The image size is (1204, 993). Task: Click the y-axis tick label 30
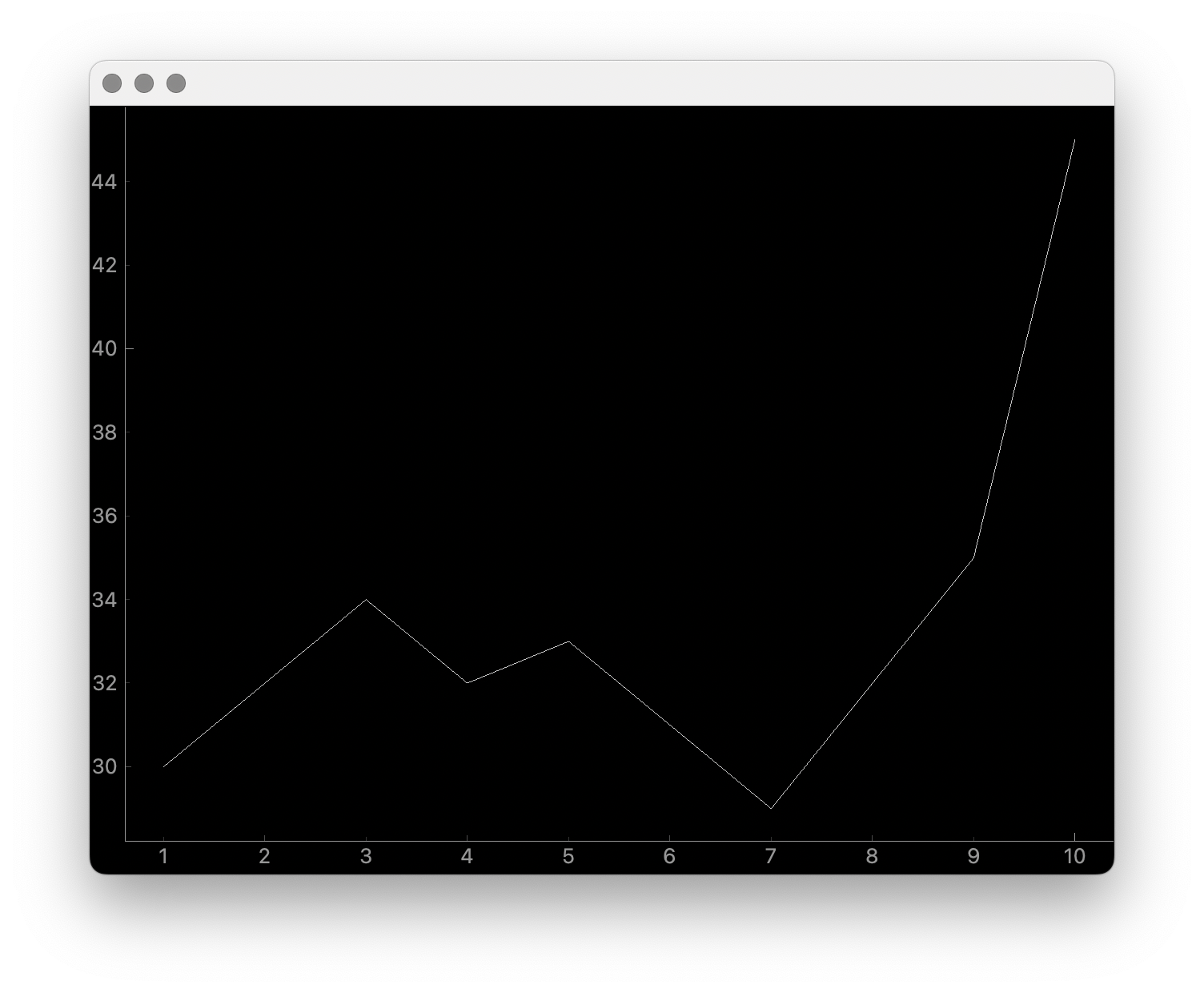click(104, 767)
